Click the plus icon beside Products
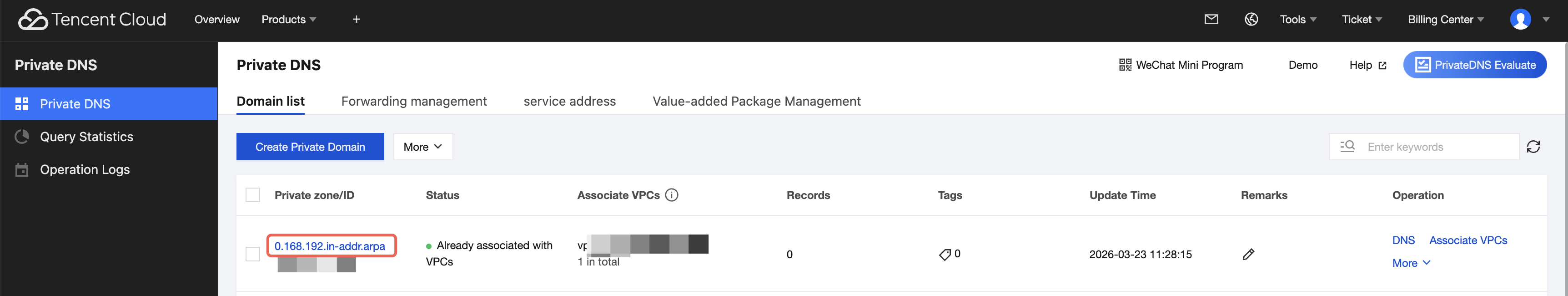This screenshot has height=296, width=1568. click(356, 20)
